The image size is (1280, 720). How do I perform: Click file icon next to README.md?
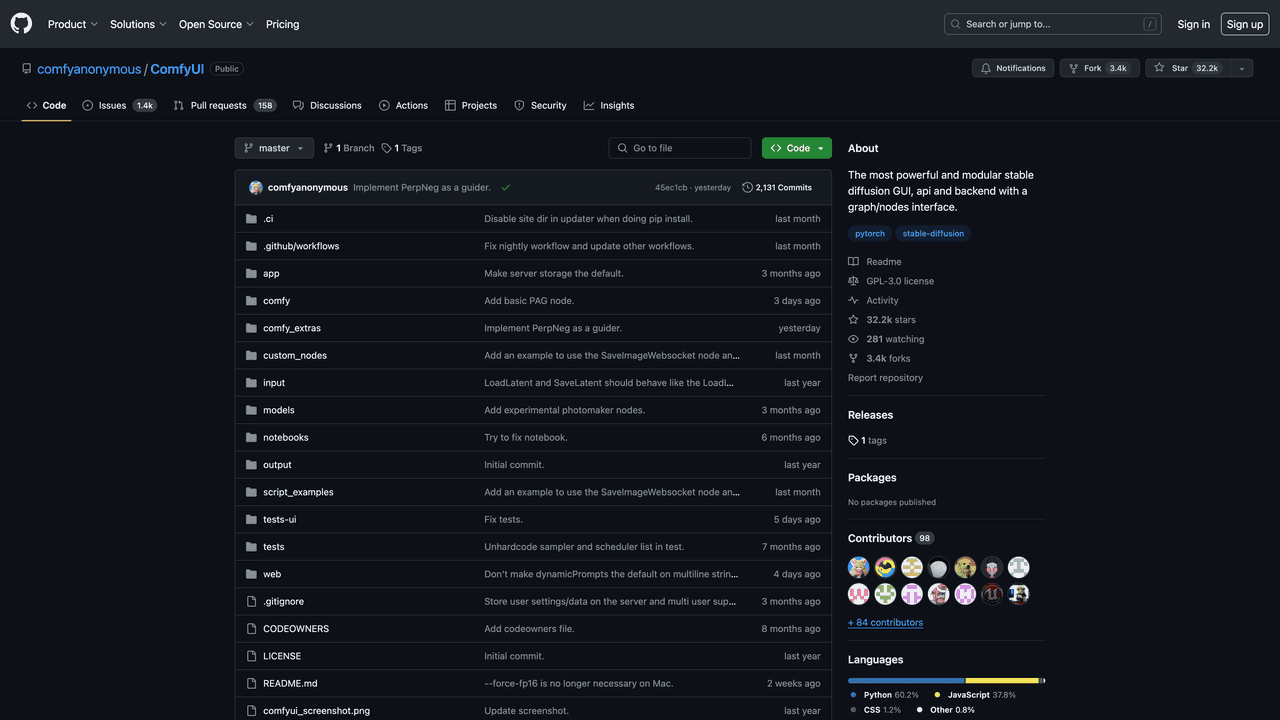click(252, 684)
